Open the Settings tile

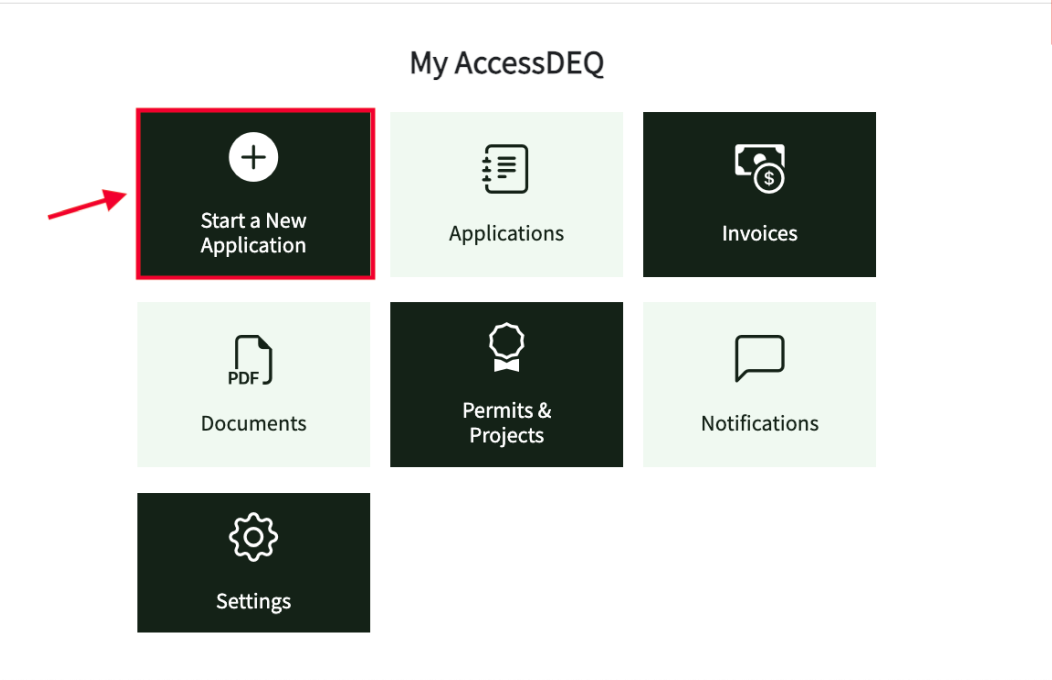tap(253, 562)
